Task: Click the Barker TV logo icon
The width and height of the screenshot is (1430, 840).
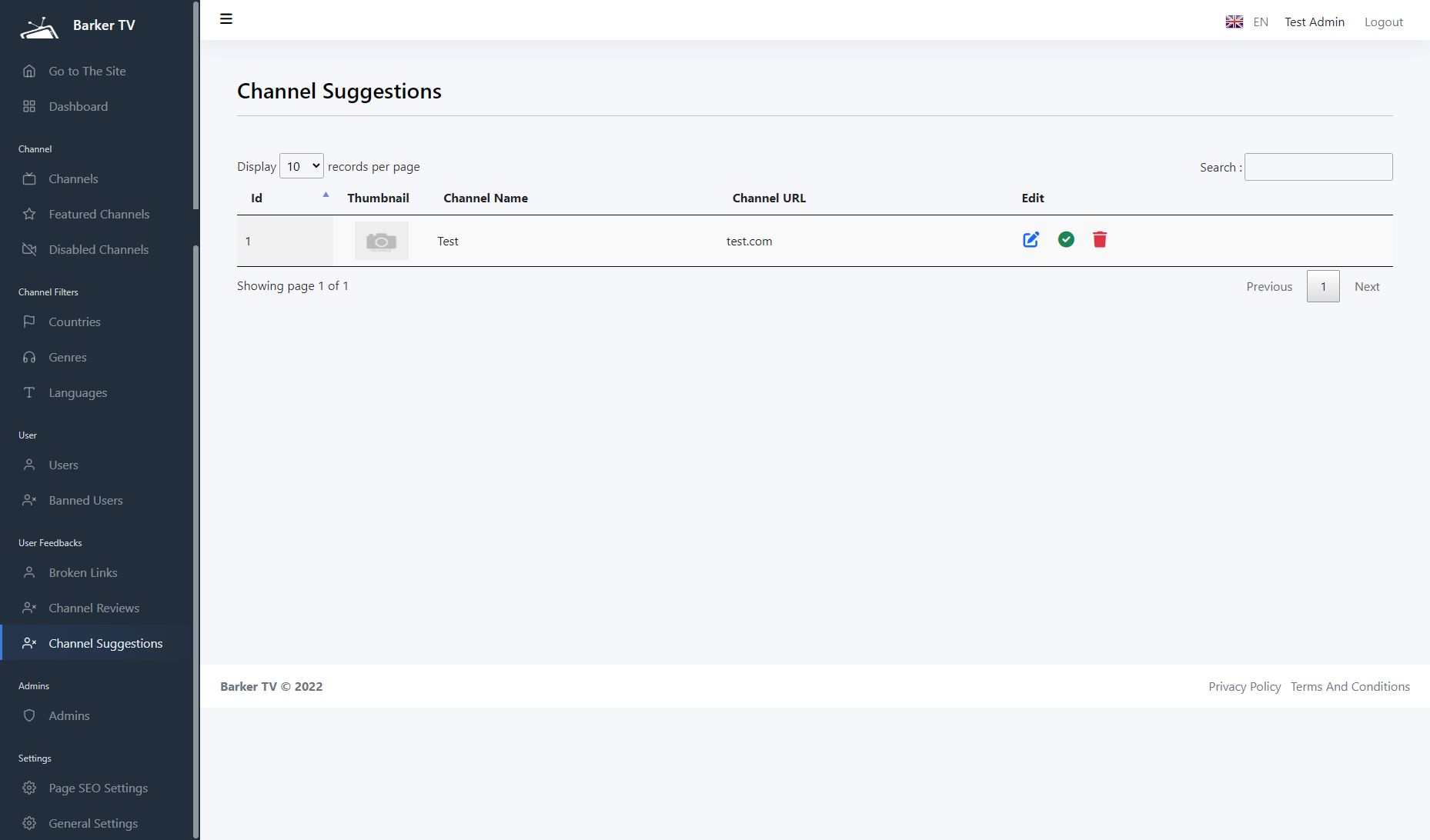Action: click(39, 28)
